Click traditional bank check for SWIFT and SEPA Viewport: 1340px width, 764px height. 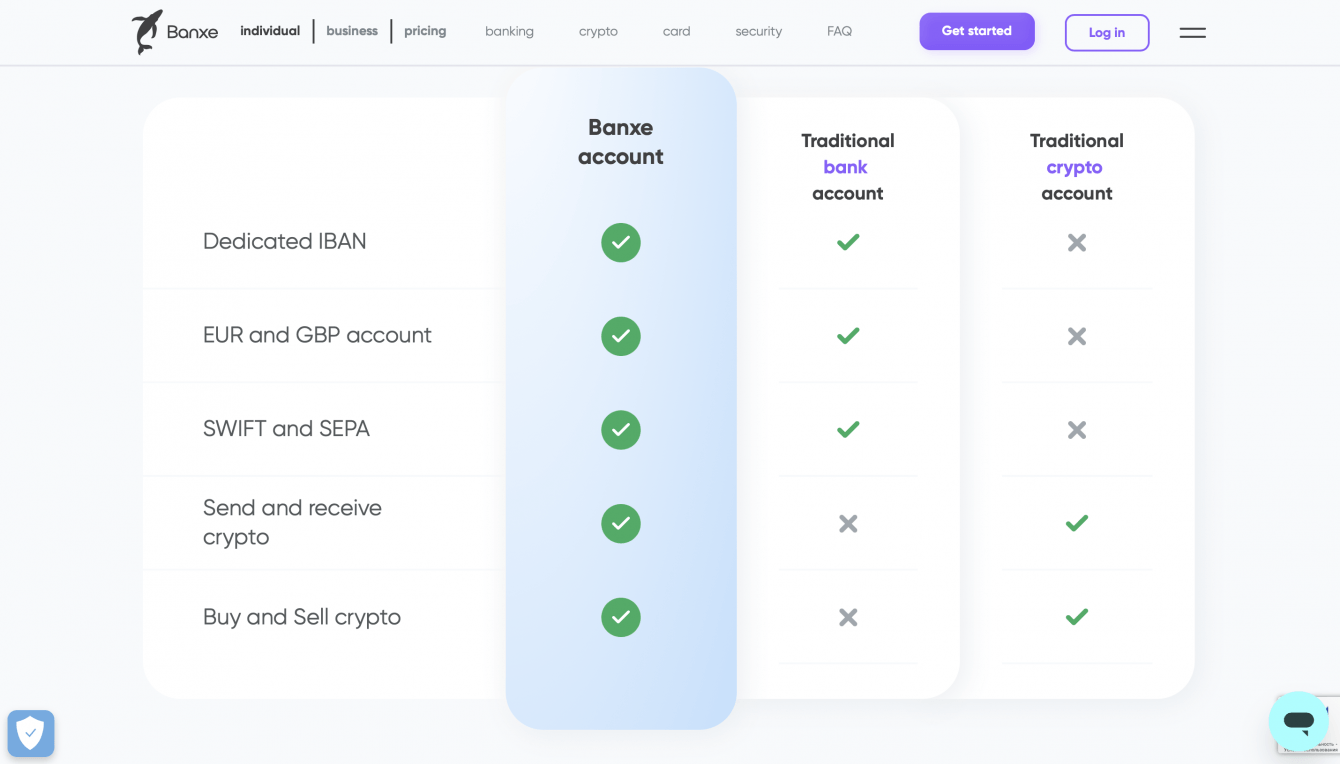click(848, 429)
